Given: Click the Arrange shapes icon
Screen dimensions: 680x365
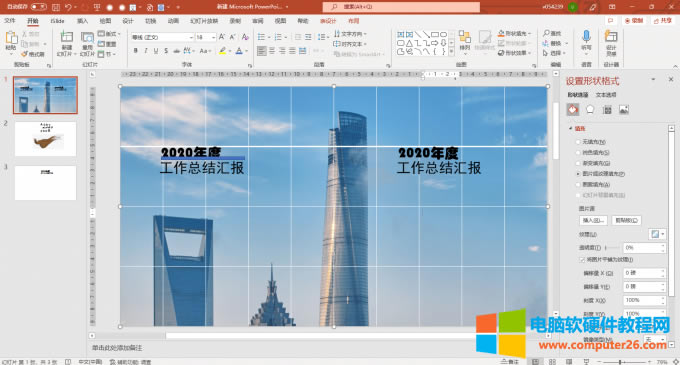Looking at the screenshot, I should (464, 40).
